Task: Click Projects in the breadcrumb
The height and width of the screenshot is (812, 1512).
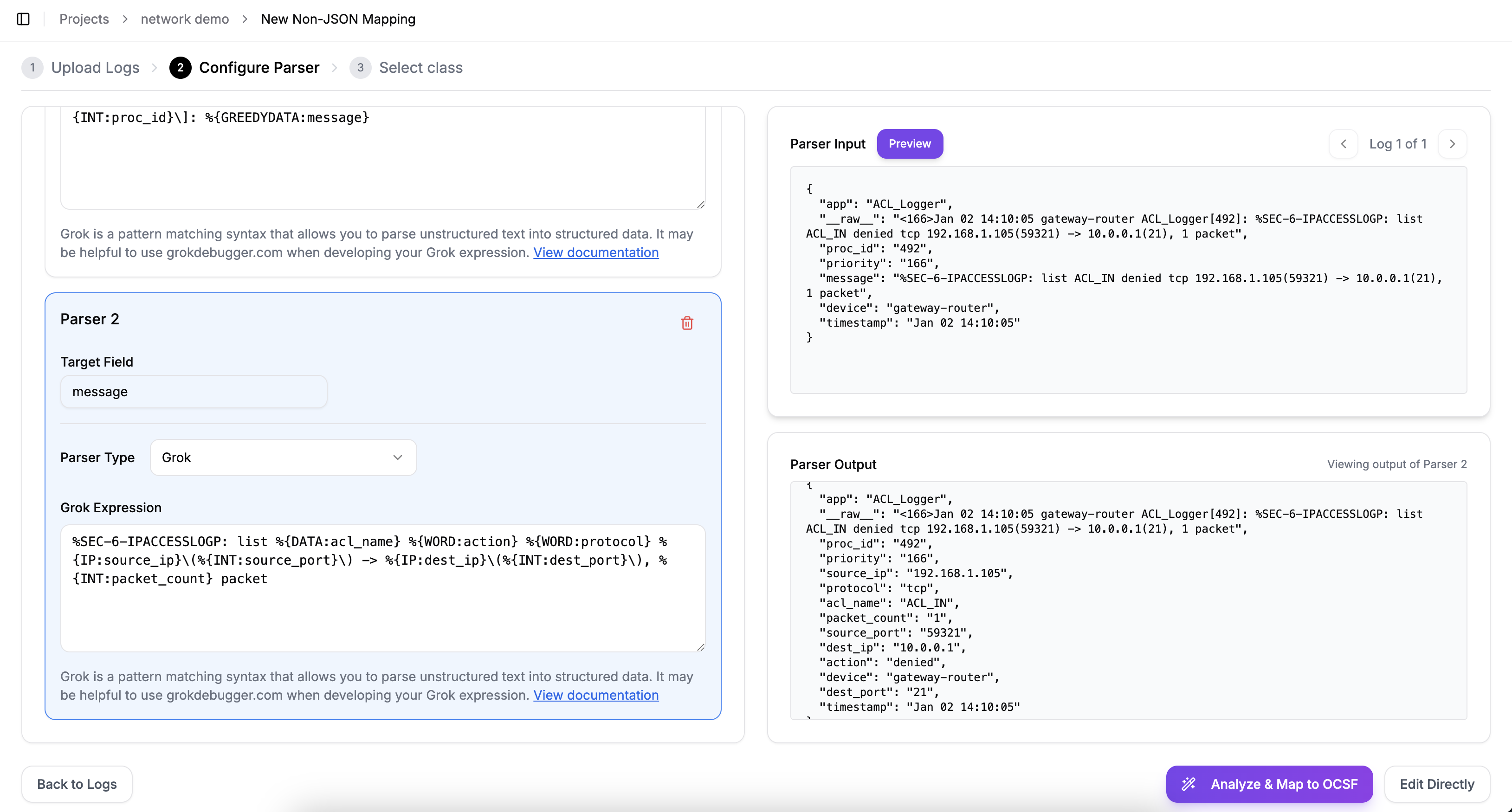Action: pyautogui.click(x=84, y=19)
